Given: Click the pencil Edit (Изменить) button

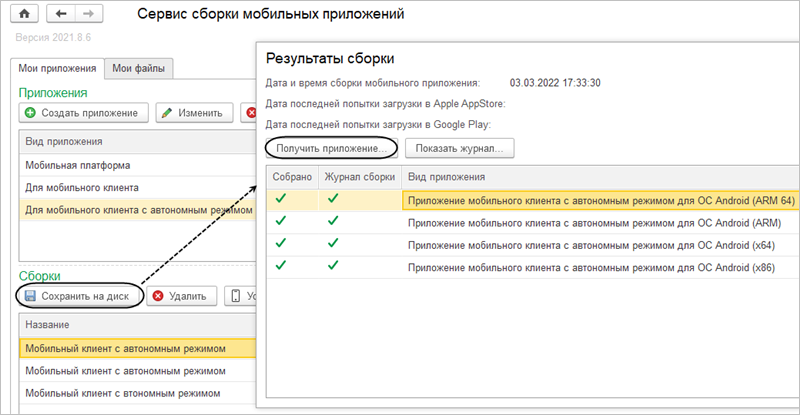Looking at the screenshot, I should pos(194,113).
